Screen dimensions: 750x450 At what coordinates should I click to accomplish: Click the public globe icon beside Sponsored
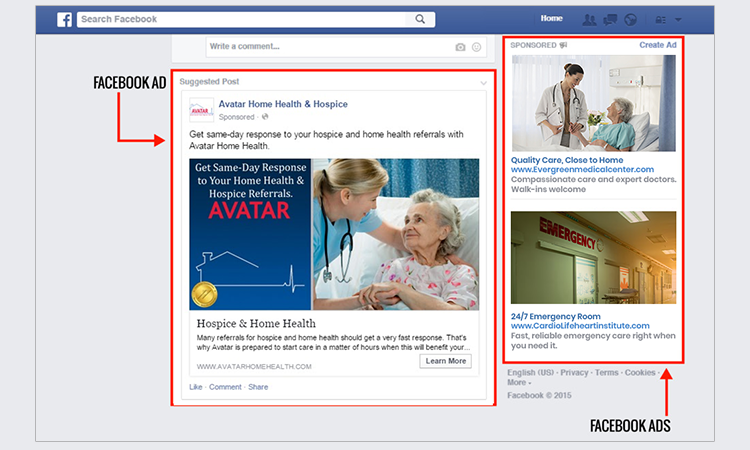tap(265, 117)
